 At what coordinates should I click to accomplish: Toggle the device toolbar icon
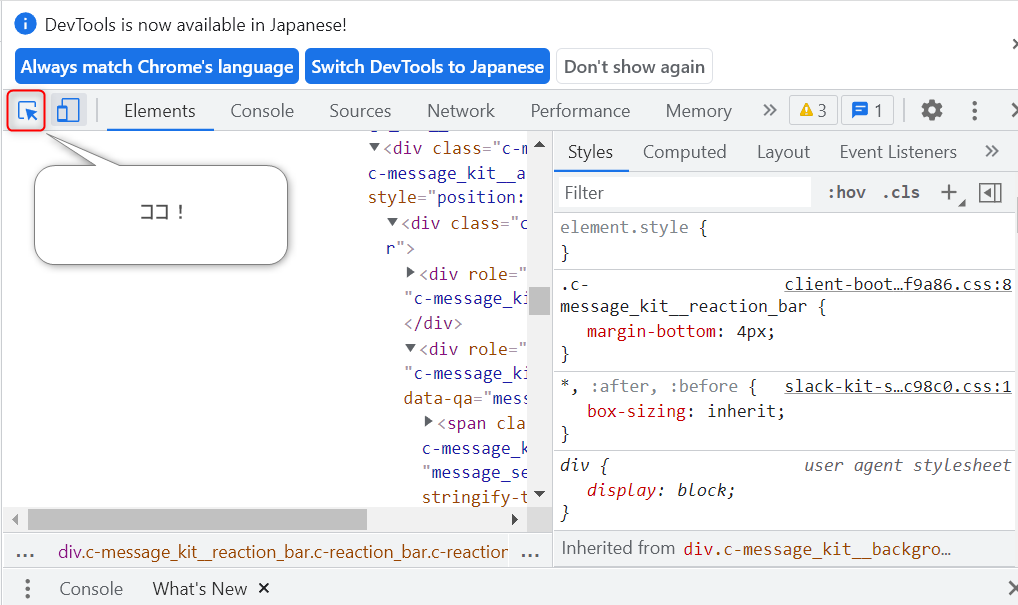tap(68, 110)
